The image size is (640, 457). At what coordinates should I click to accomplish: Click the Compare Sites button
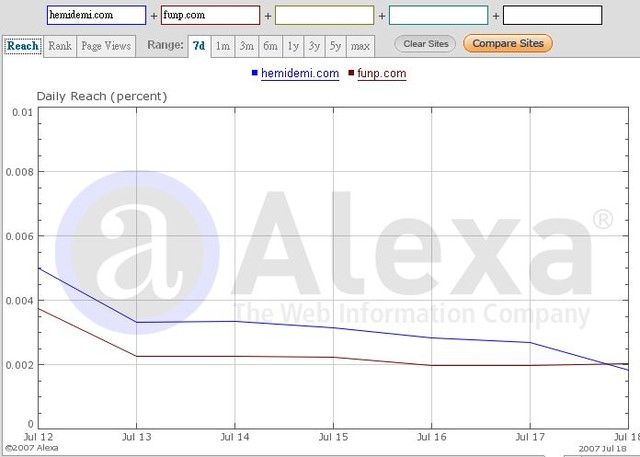coord(508,44)
